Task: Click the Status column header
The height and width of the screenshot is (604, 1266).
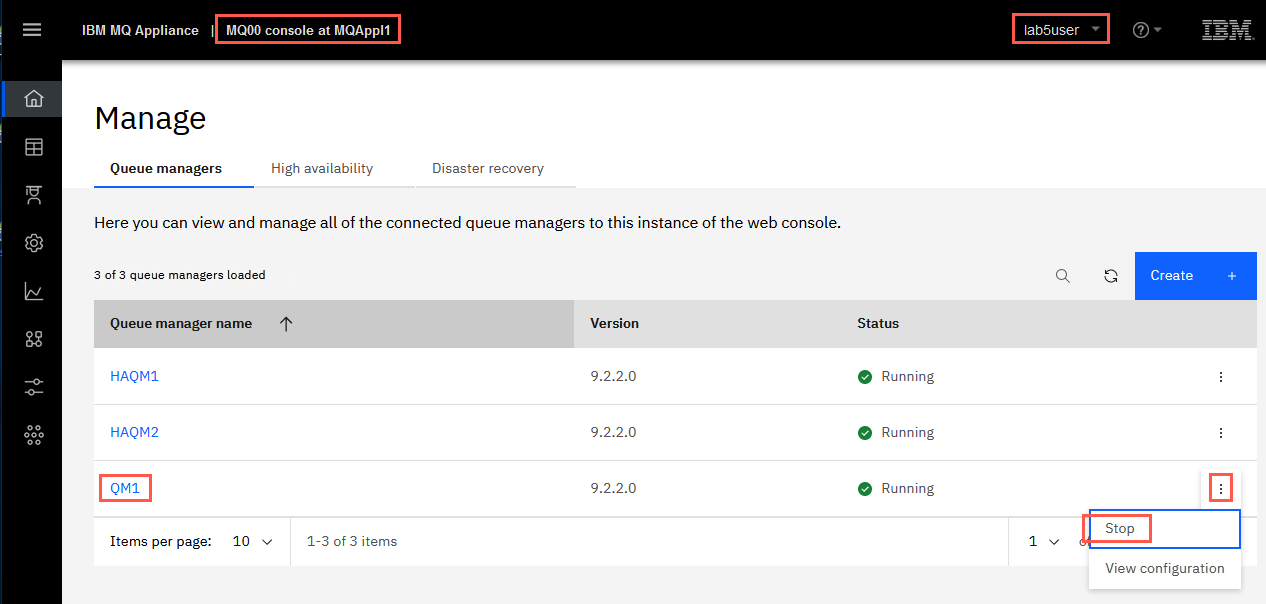Action: click(x=878, y=324)
